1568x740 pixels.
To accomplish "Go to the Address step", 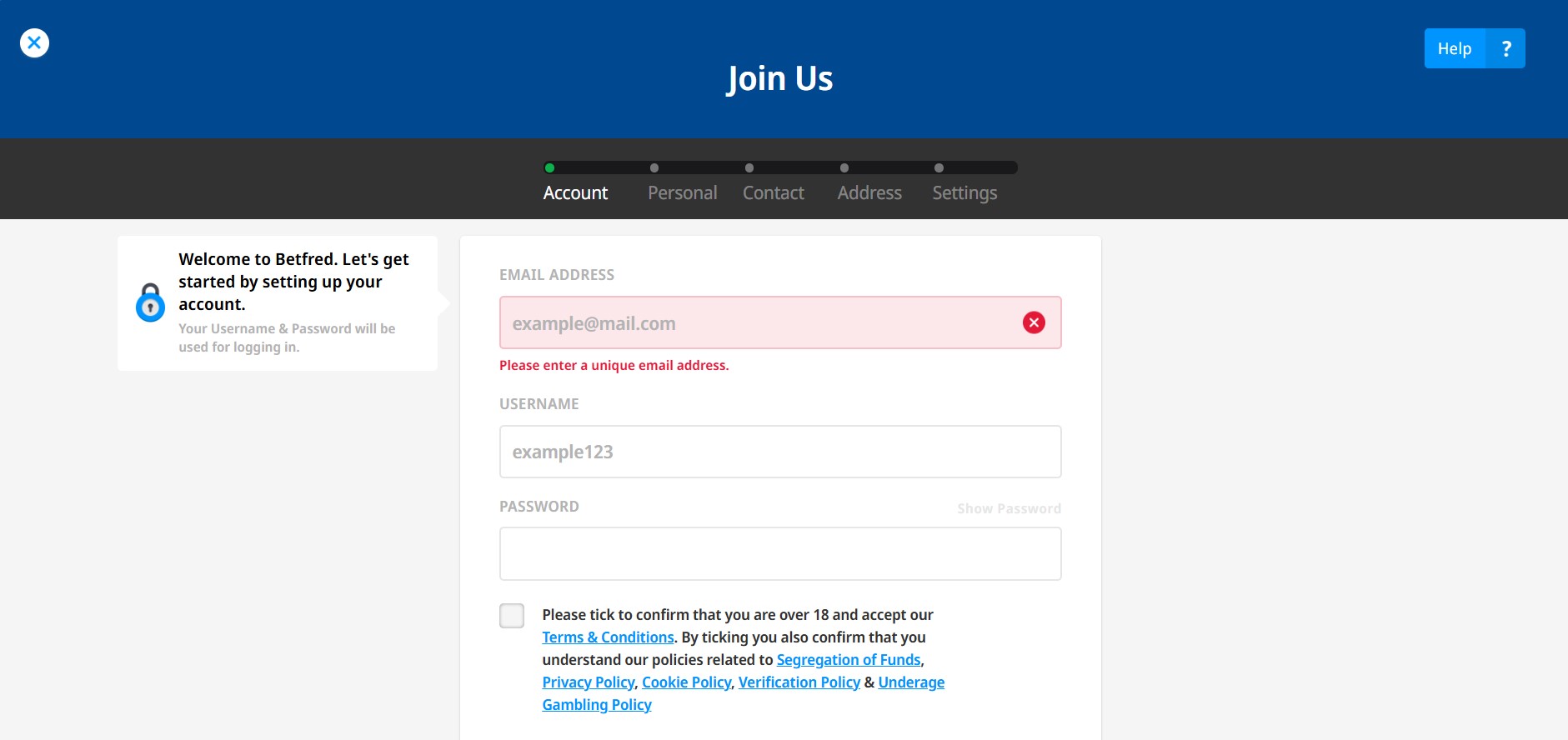I will [869, 192].
